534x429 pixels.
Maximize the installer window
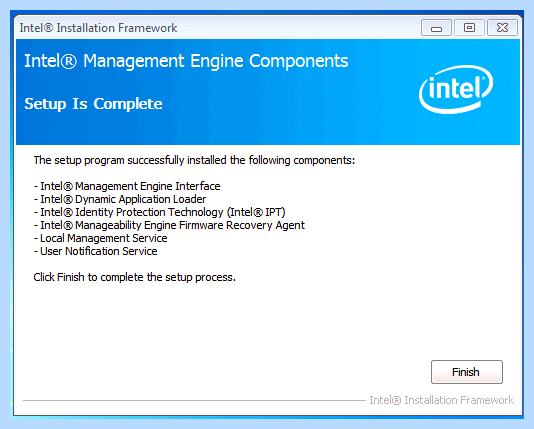[x=469, y=28]
